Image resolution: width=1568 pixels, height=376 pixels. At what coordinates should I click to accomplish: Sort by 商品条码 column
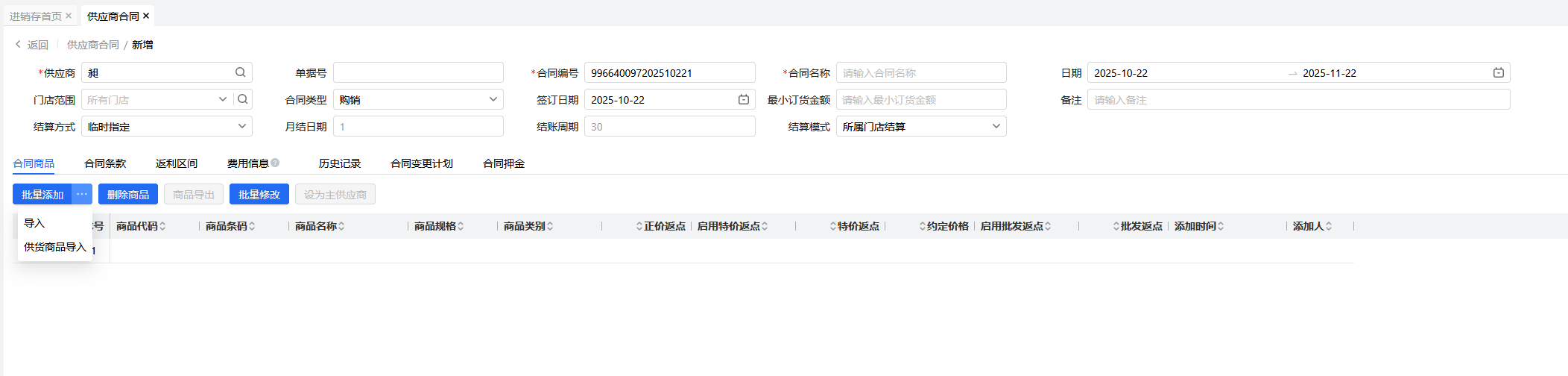point(252,226)
